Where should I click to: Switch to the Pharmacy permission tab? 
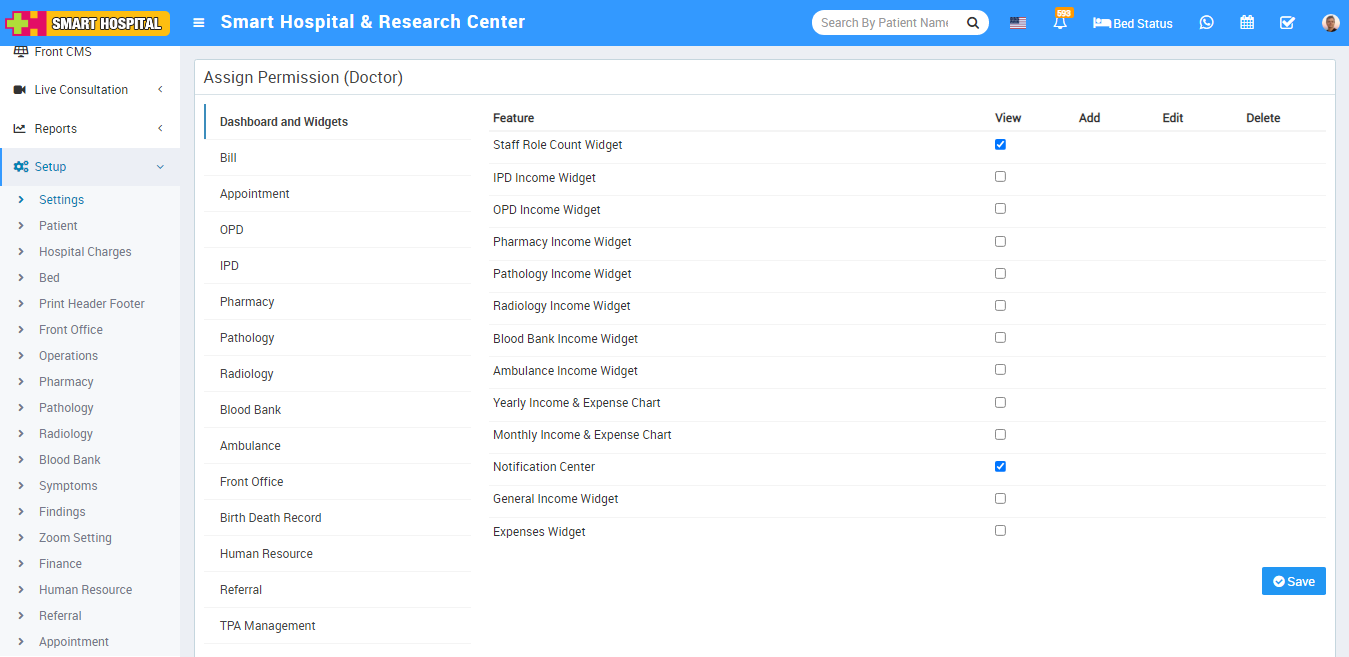247,302
